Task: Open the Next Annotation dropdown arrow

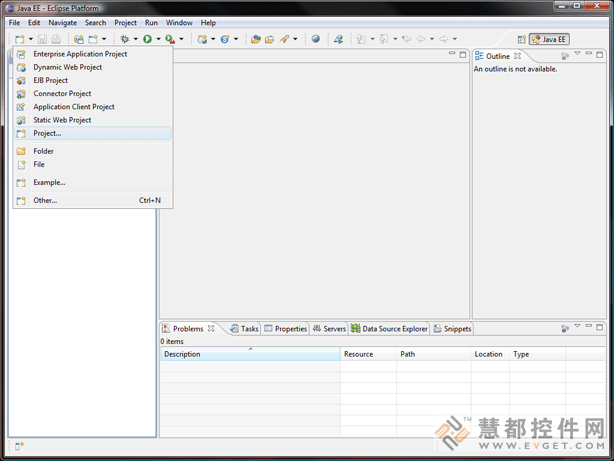Action: point(372,39)
